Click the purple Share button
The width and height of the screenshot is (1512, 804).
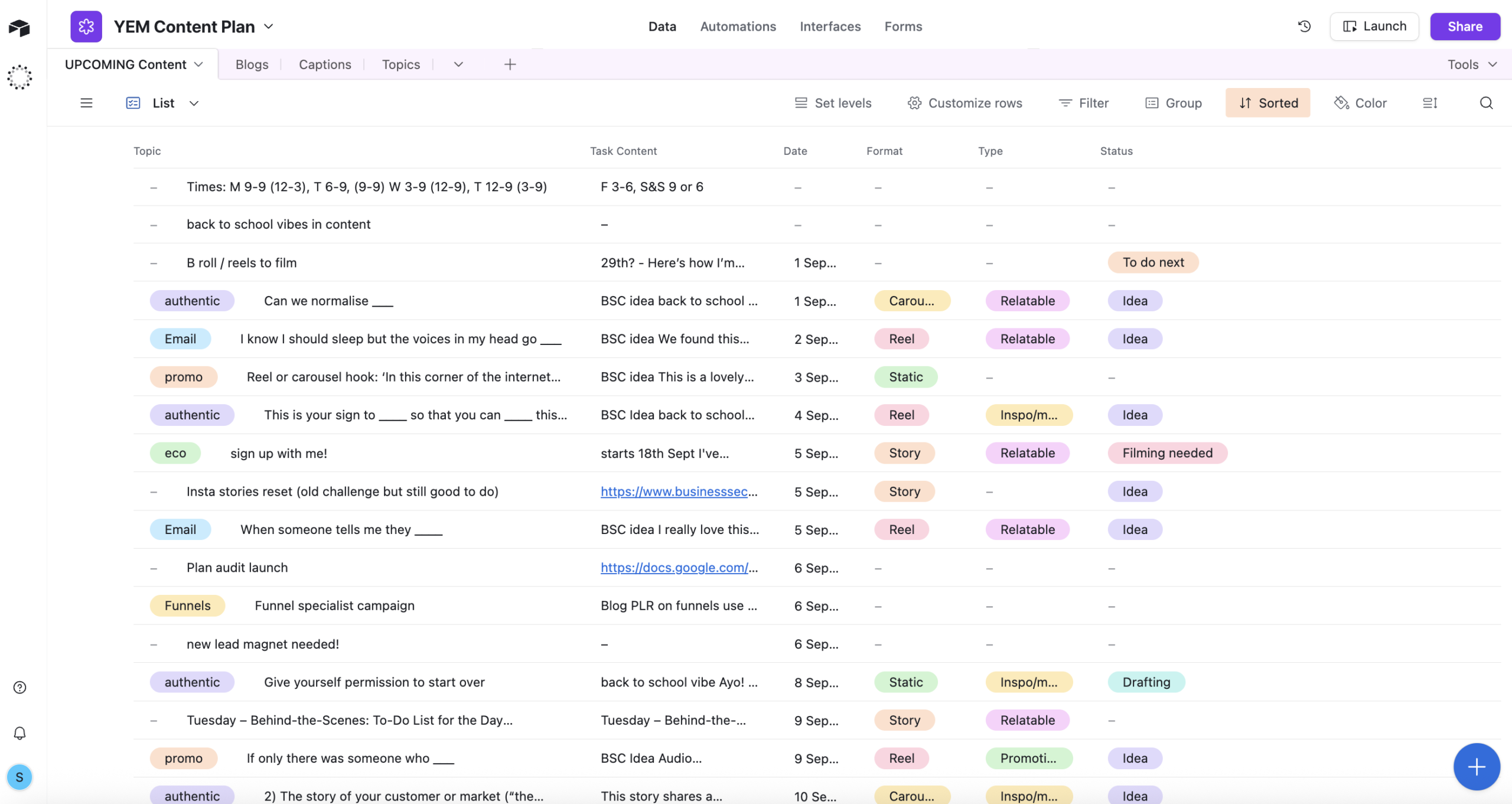pyautogui.click(x=1465, y=27)
